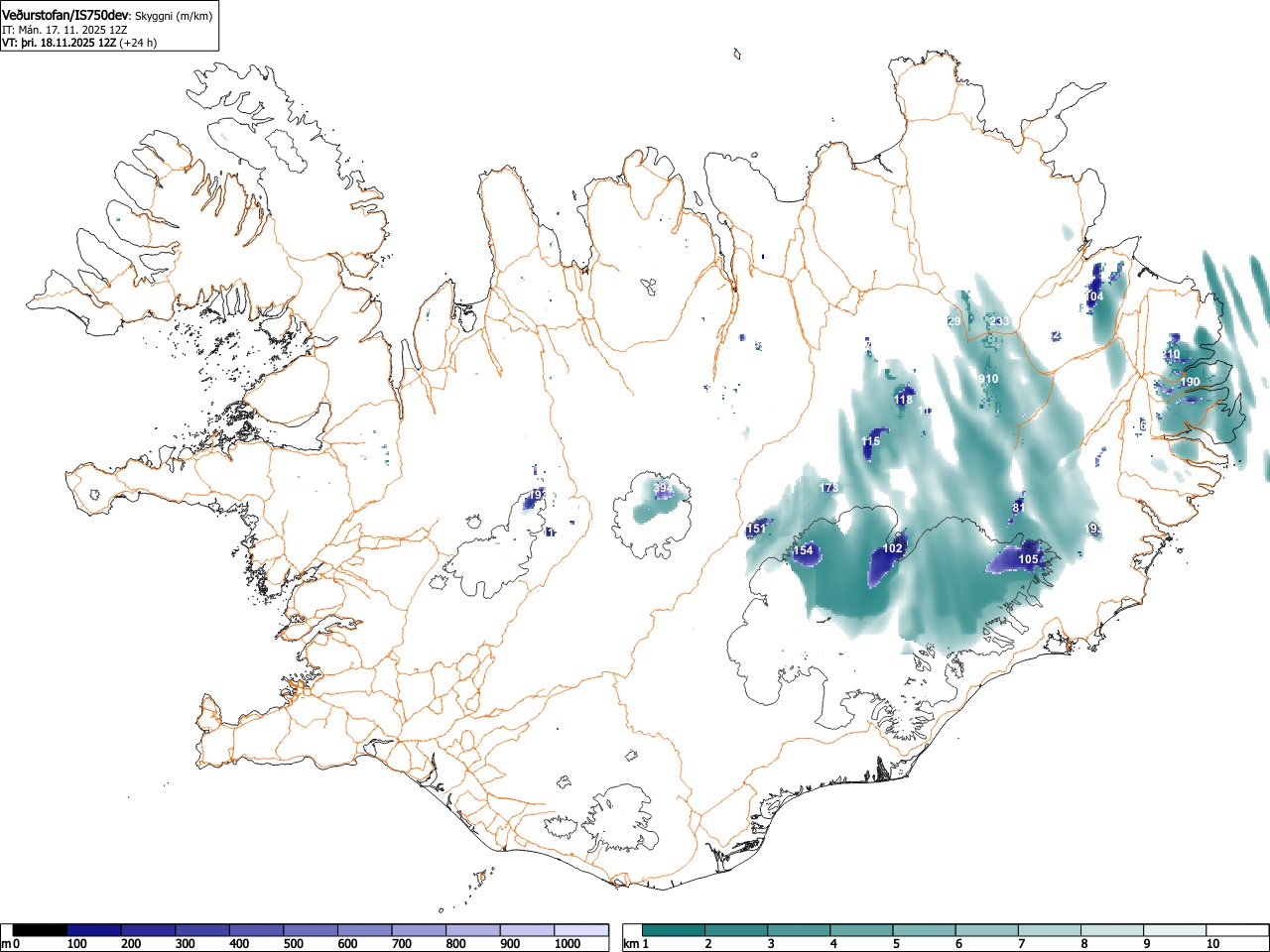
Task: Click the 8–9 km legend swatch
Action: point(1112,930)
